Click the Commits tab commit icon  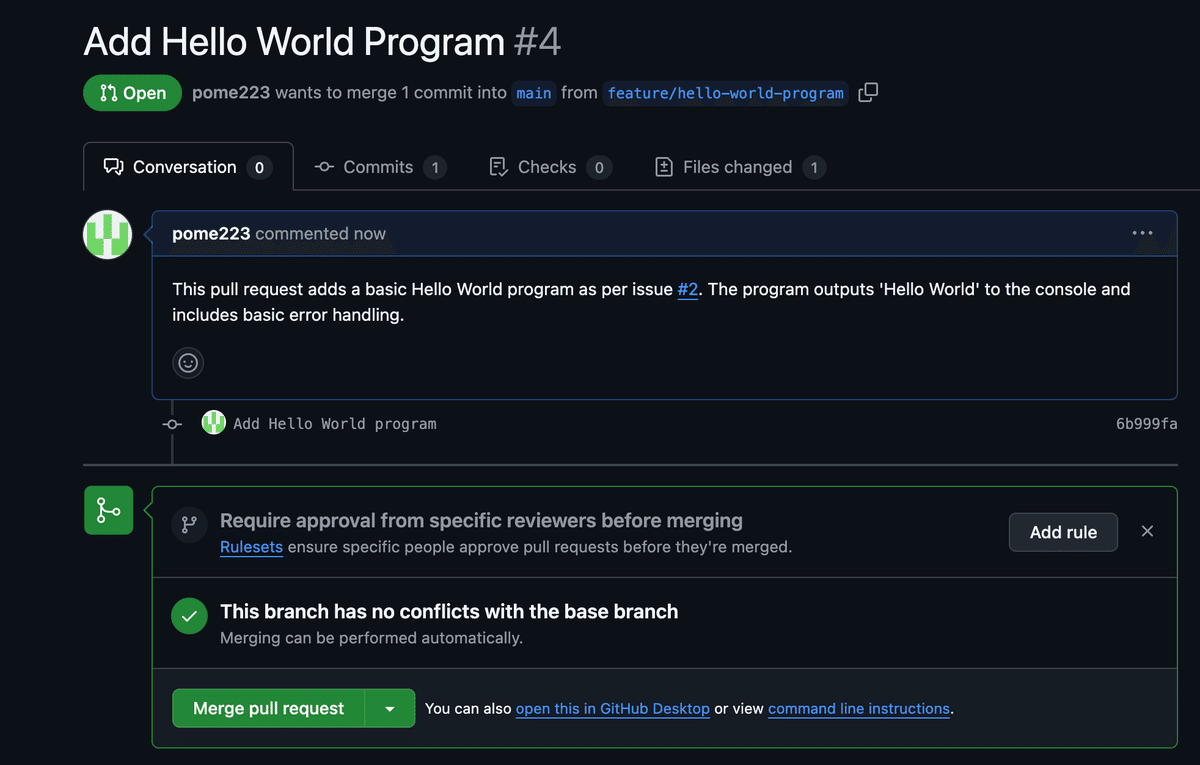[324, 167]
